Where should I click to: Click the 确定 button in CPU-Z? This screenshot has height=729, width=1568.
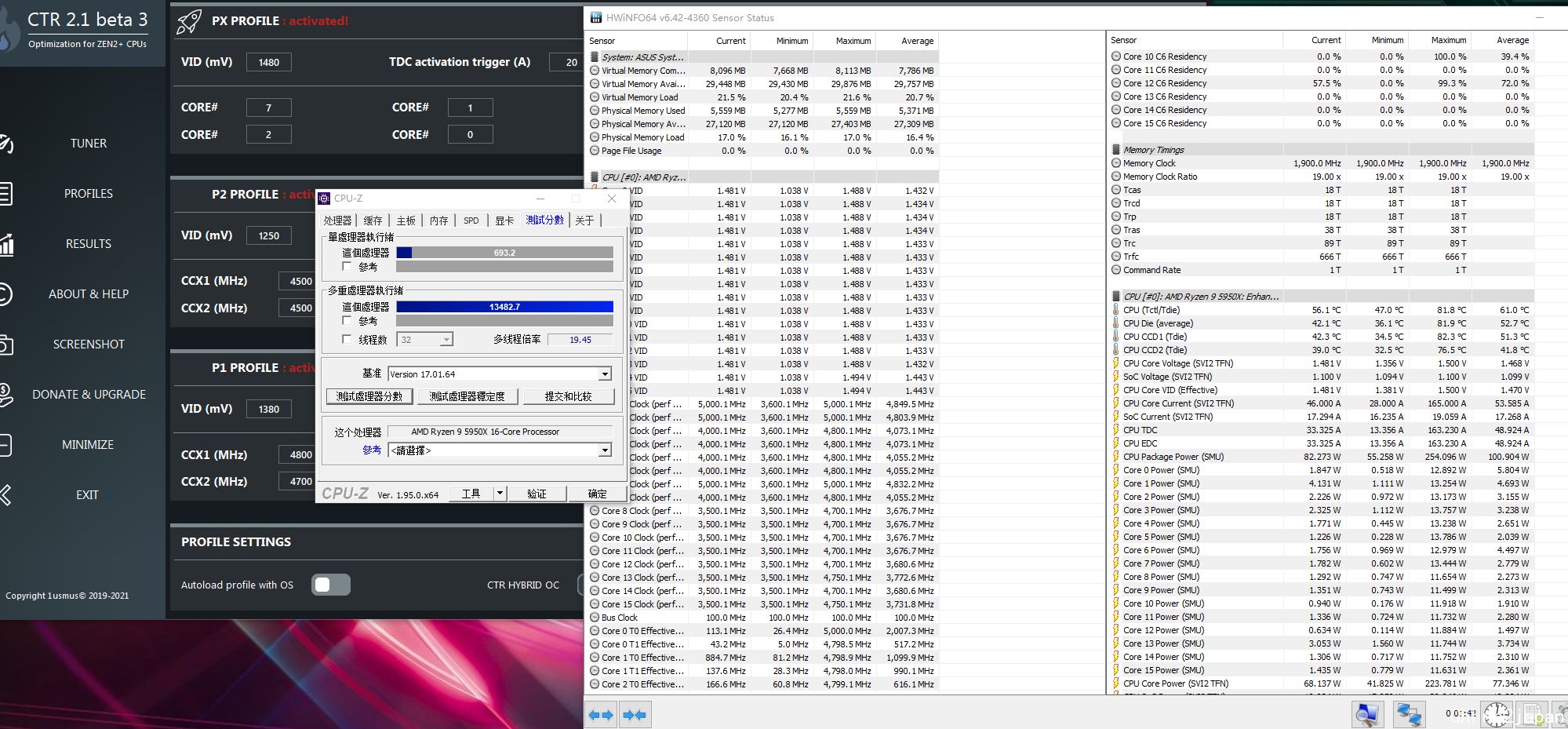coord(597,494)
